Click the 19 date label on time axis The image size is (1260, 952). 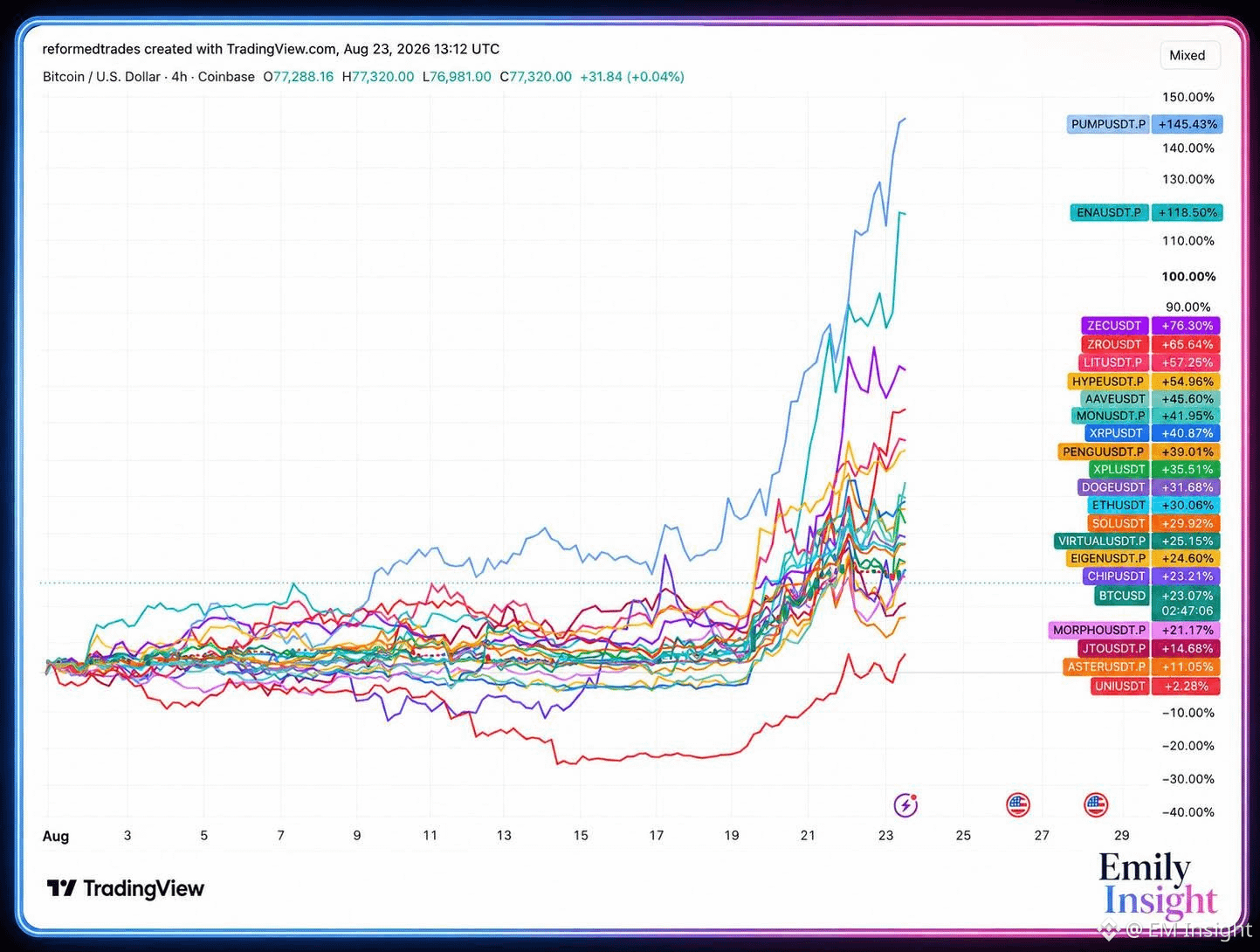click(732, 835)
